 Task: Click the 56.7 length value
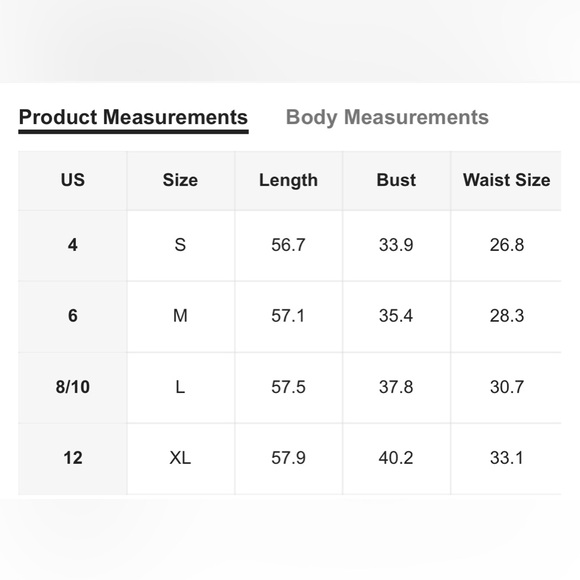click(289, 245)
